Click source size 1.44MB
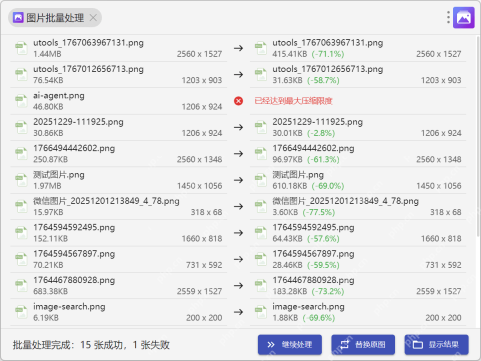481x361 pixels. 47,54
